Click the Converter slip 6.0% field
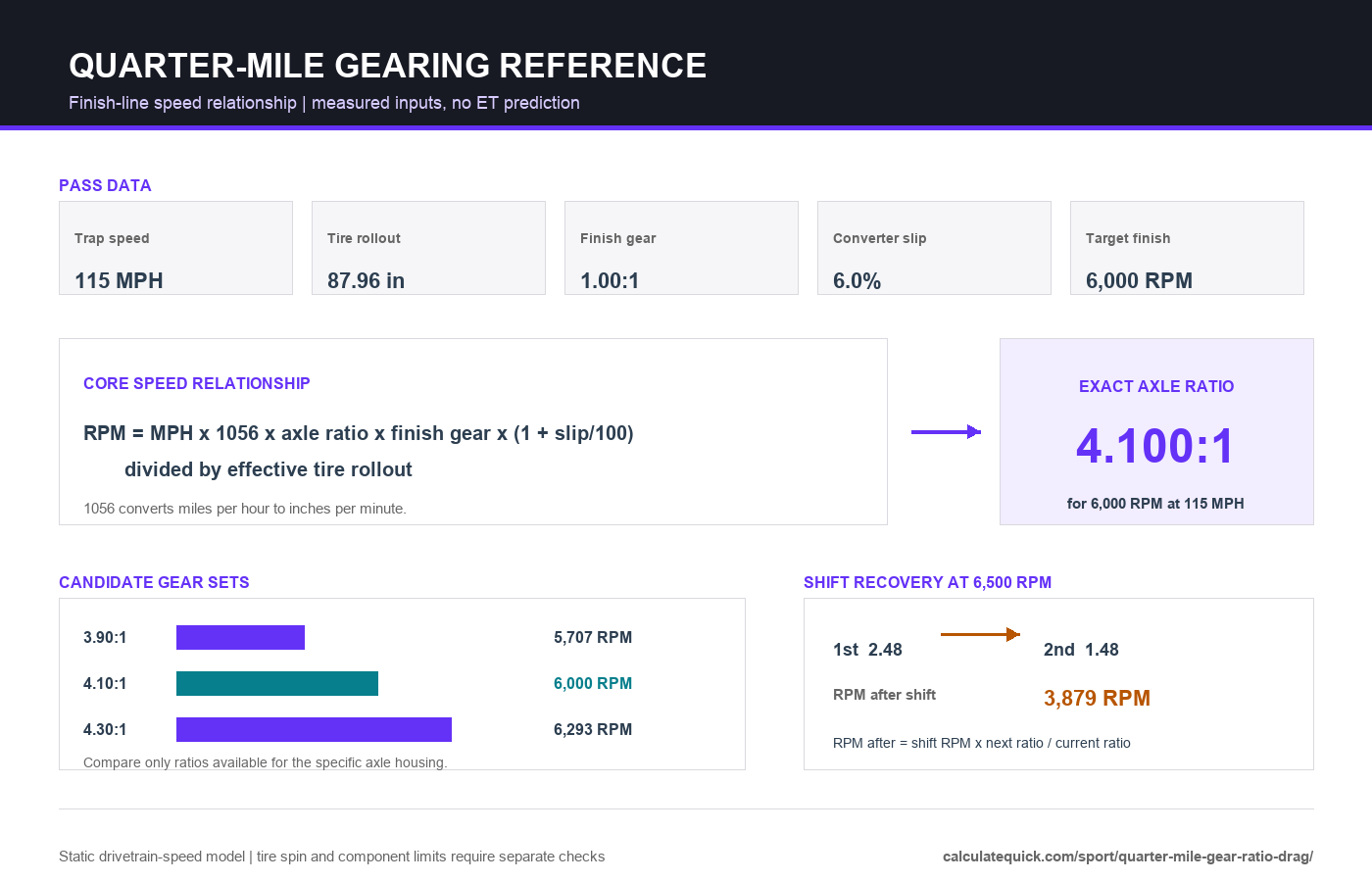Viewport: 1372px width, 882px height. tap(934, 248)
